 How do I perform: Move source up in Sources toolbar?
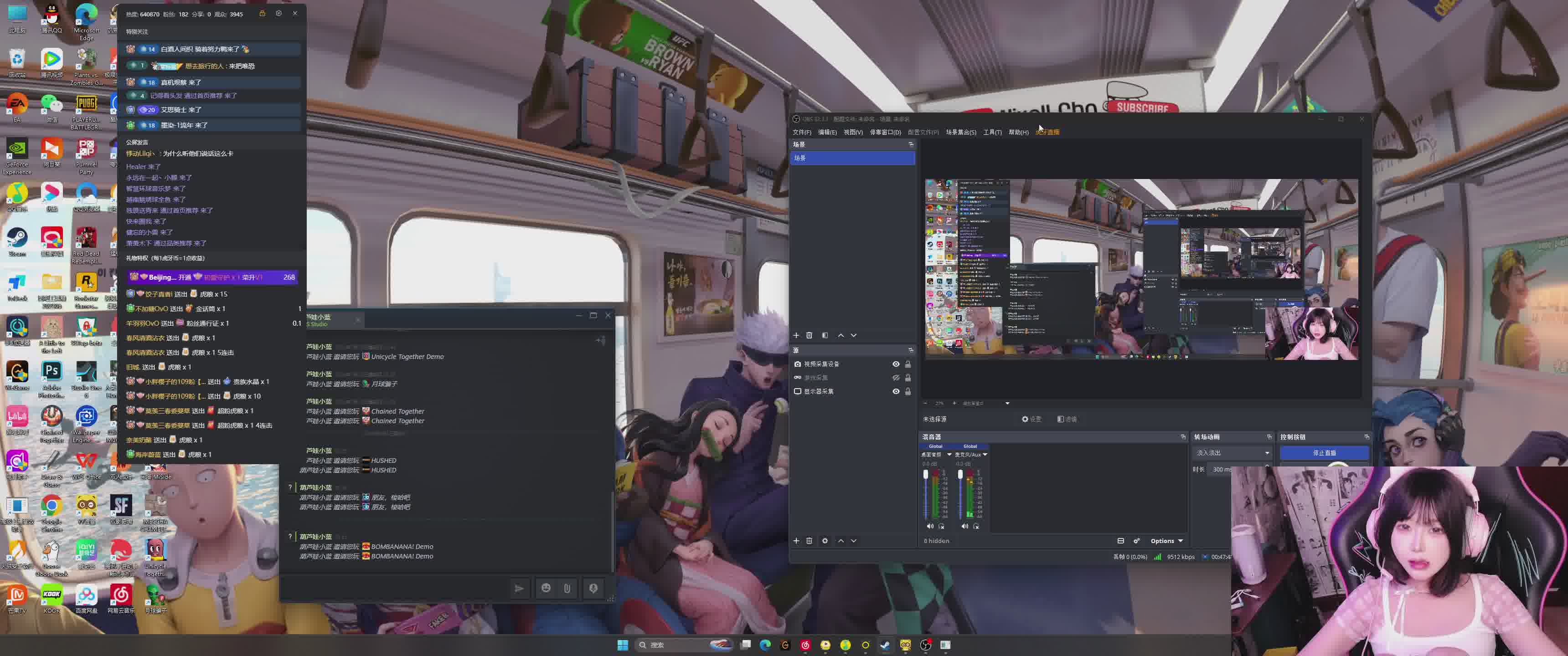pyautogui.click(x=841, y=541)
